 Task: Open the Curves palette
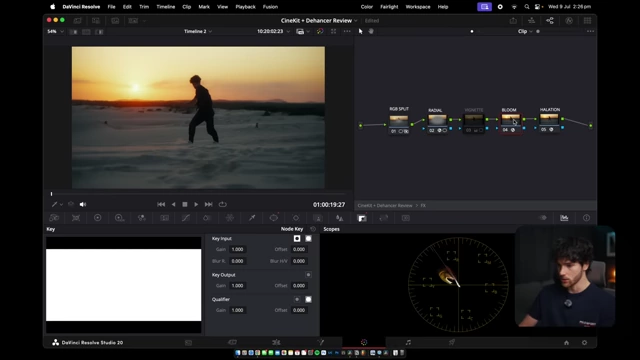(x=186, y=218)
